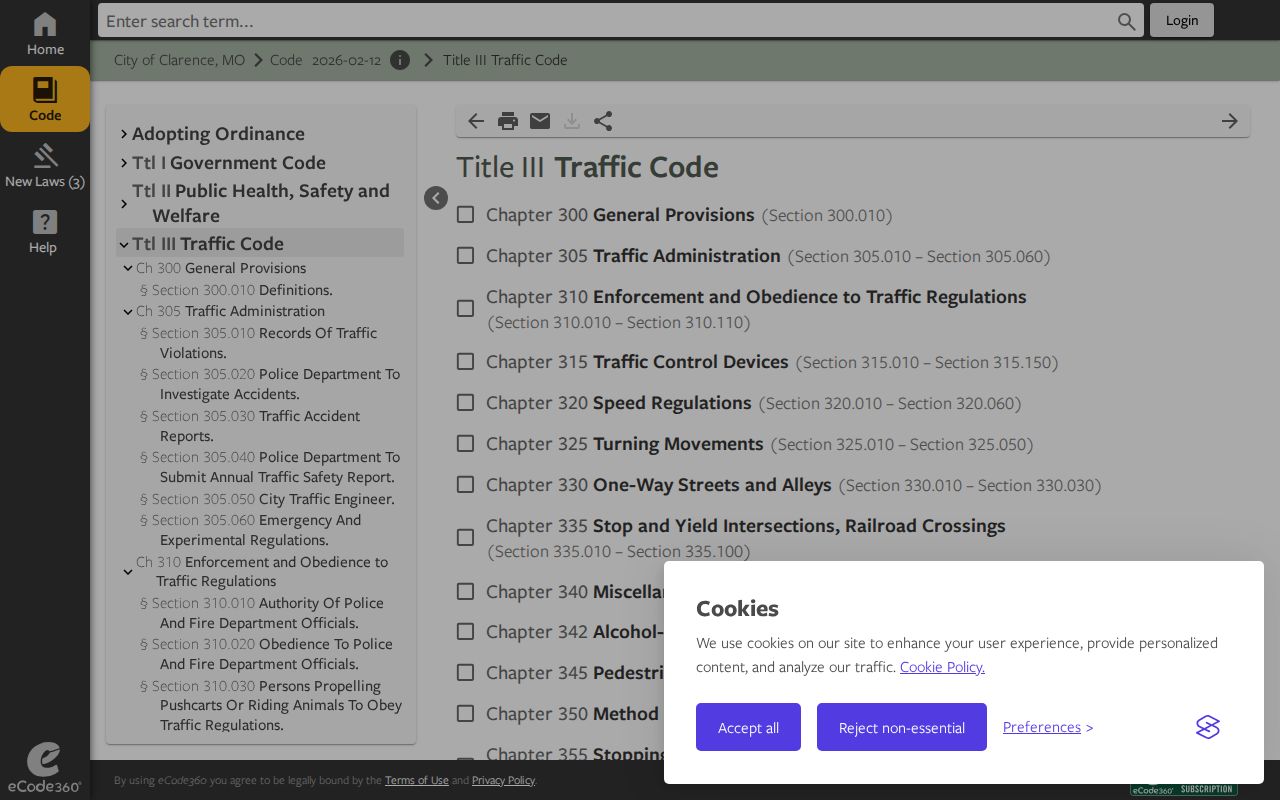Check the Chapter 305 Traffic Administration box
1280x800 pixels.
(465, 256)
